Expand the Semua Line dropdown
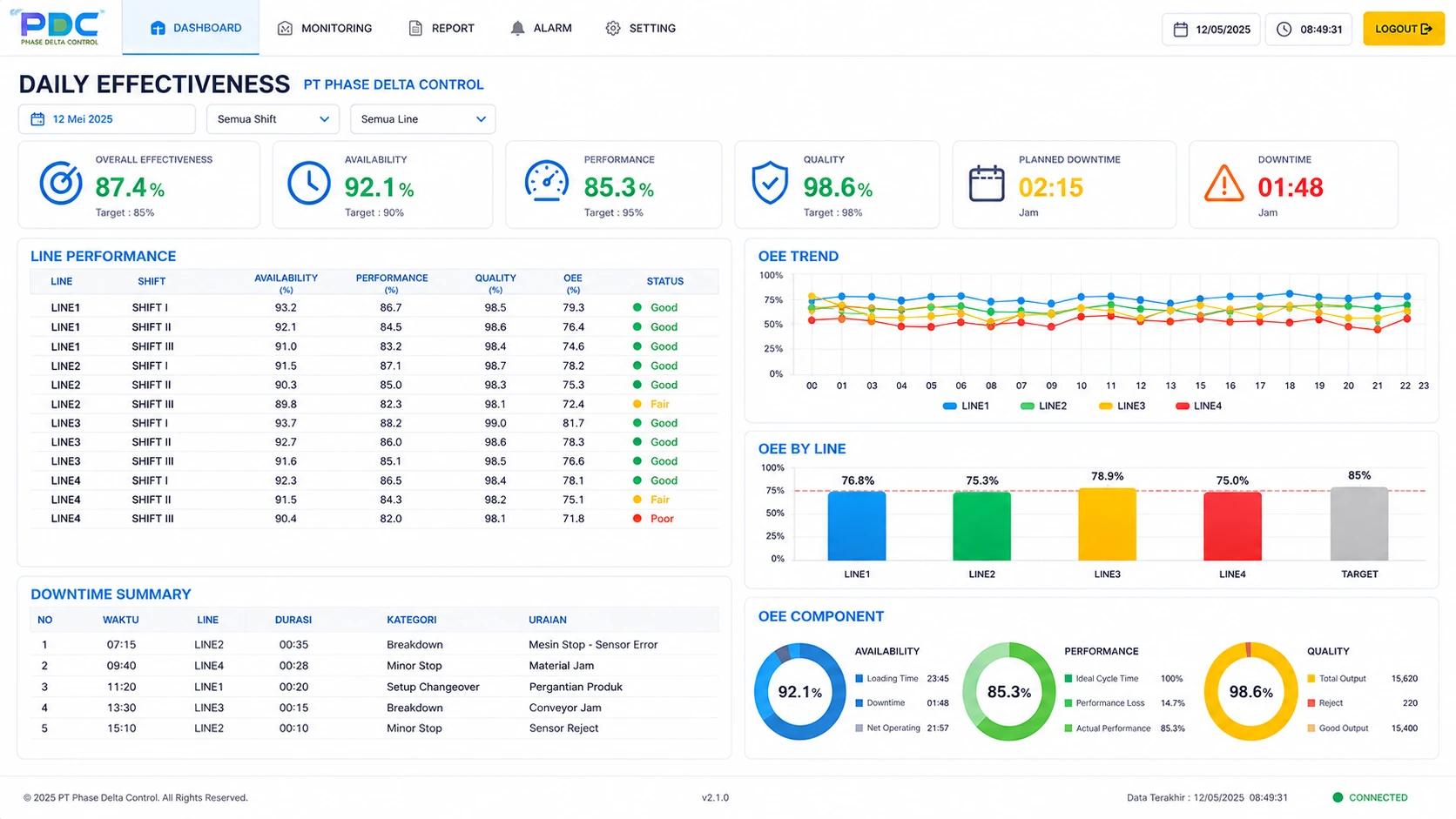1456x819 pixels. coord(423,119)
